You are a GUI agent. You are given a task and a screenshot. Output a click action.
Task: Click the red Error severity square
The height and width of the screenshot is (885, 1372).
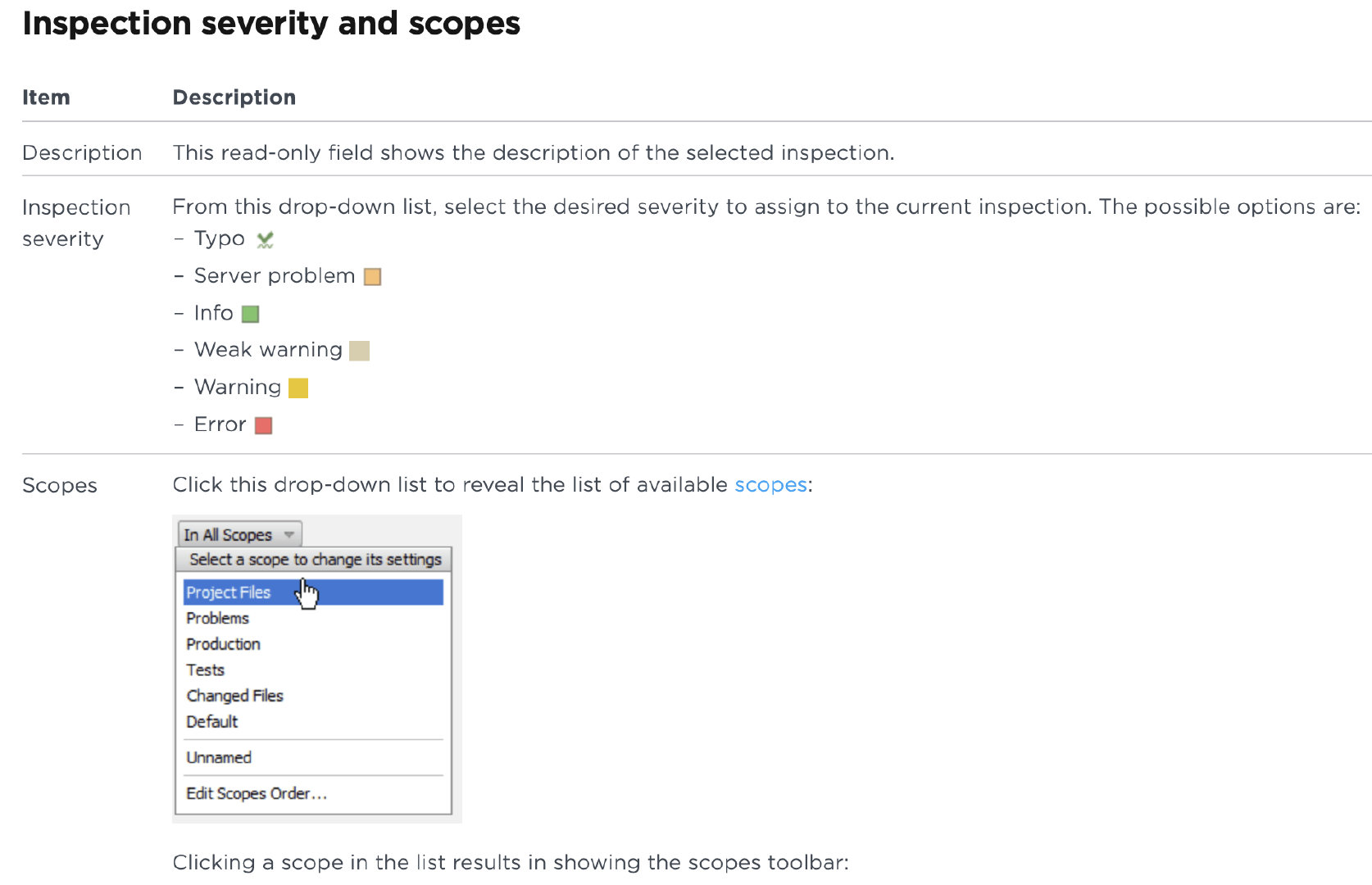(263, 425)
